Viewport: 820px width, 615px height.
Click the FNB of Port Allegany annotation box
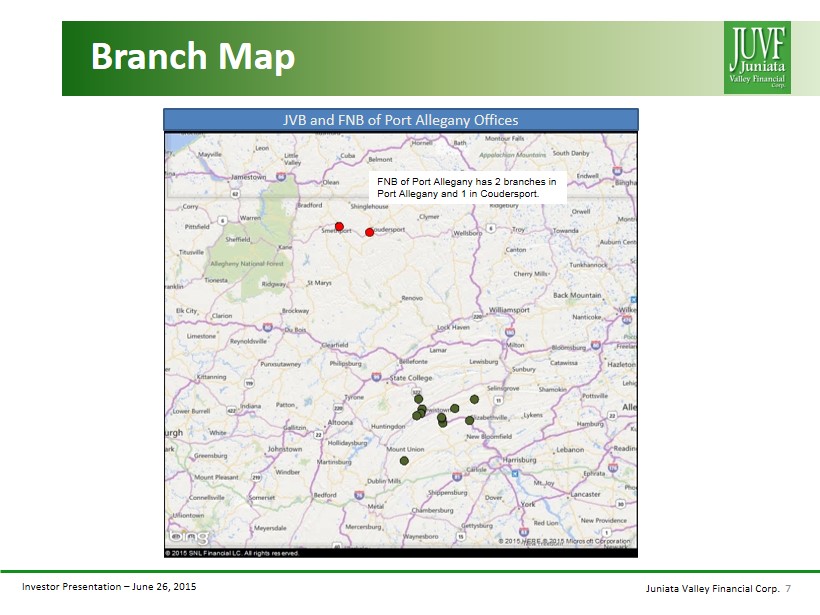tap(467, 187)
